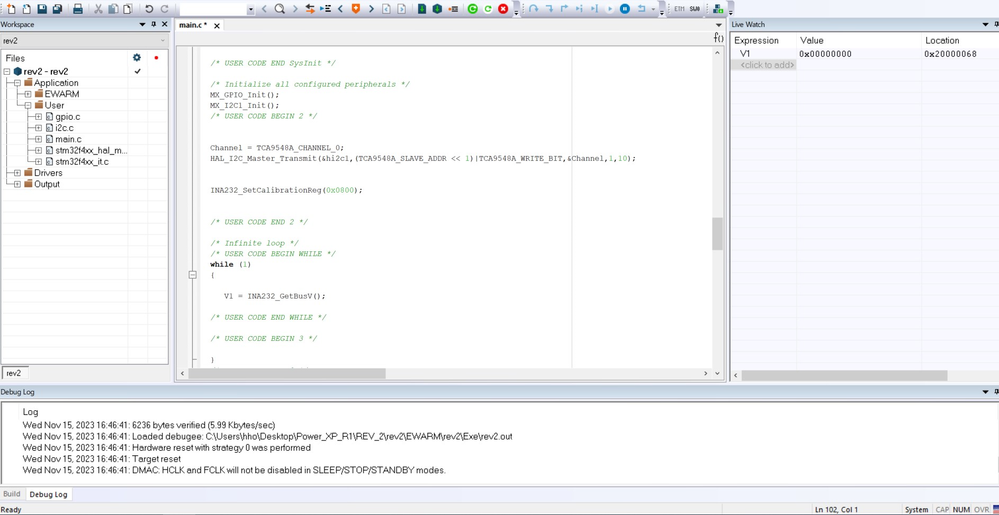Close the main.c editor tab
The width and height of the screenshot is (999, 515).
217,25
